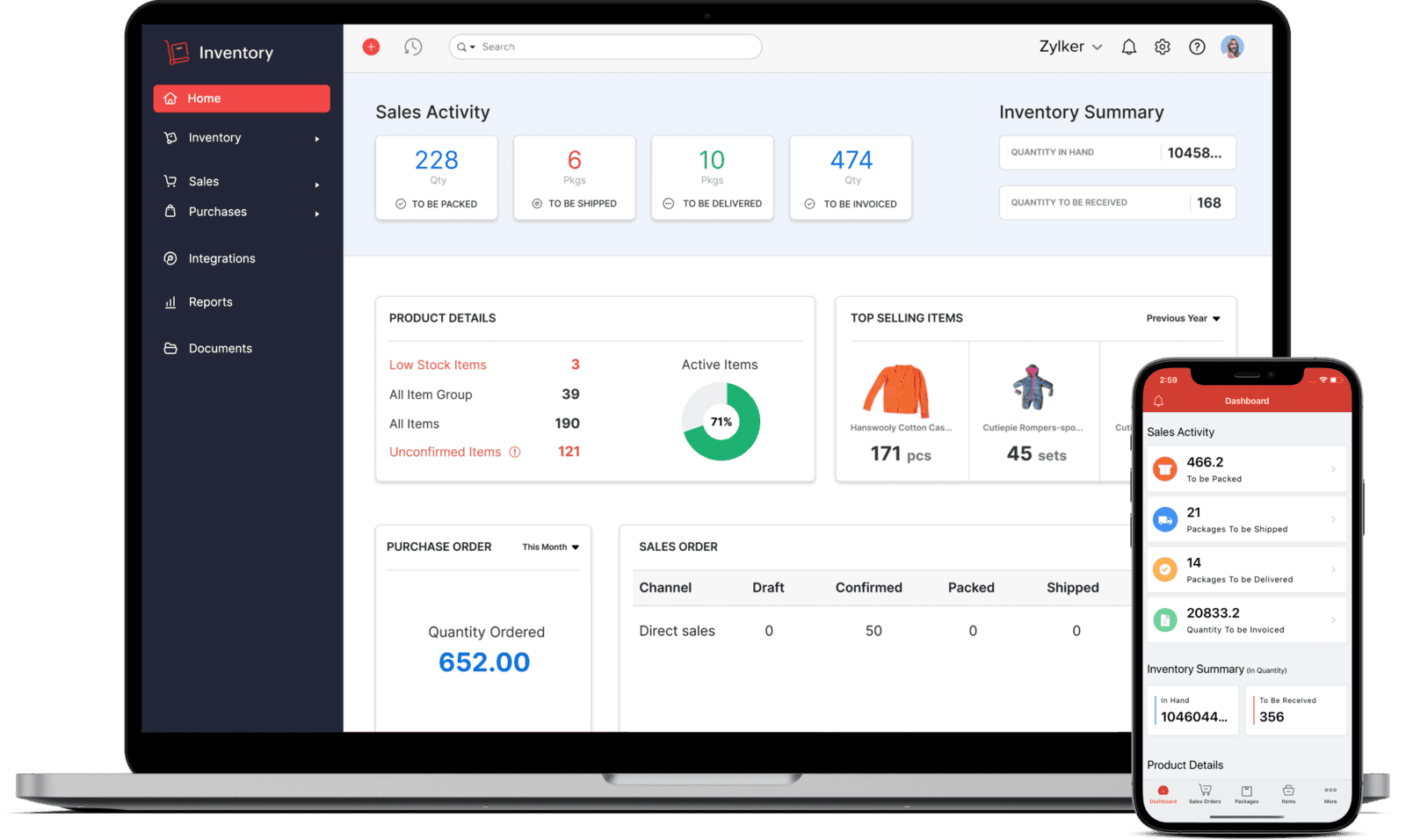Expand the Zylker organization dropdown
This screenshot has height=840, width=1406.
[x=1070, y=47]
